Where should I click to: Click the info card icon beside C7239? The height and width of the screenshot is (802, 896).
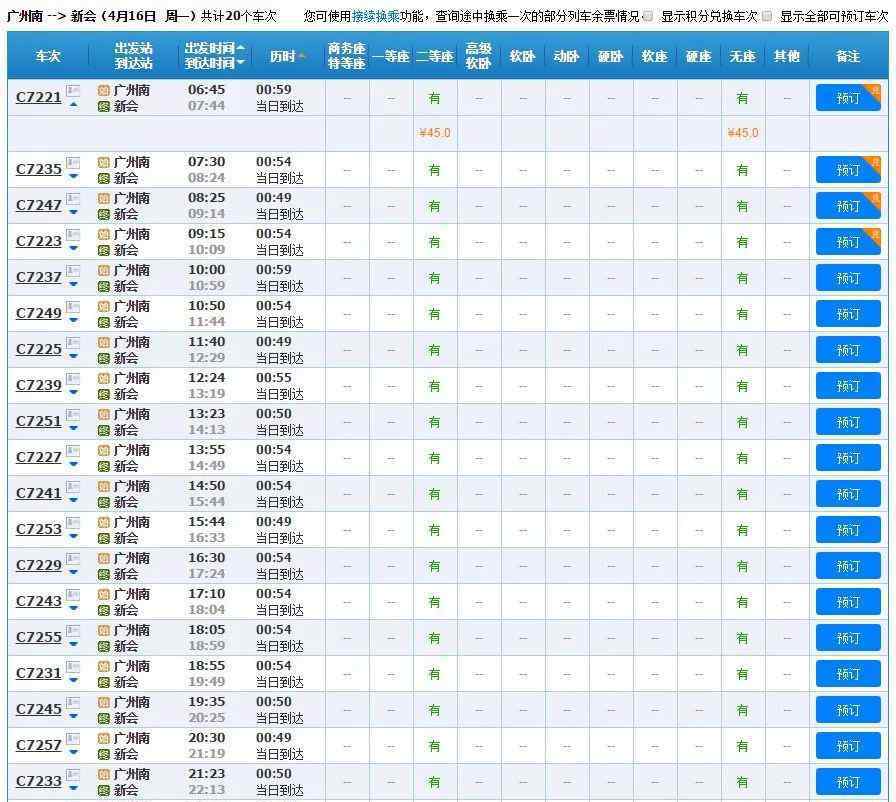coord(73,379)
